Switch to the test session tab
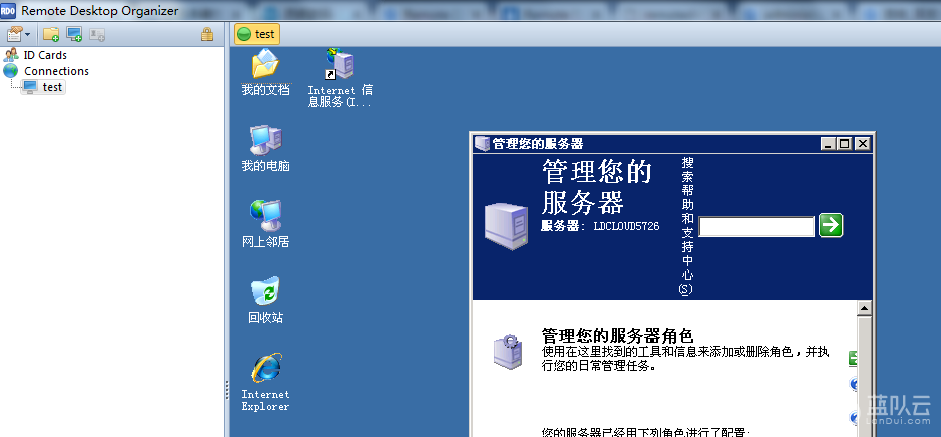941x437 pixels. (x=256, y=34)
